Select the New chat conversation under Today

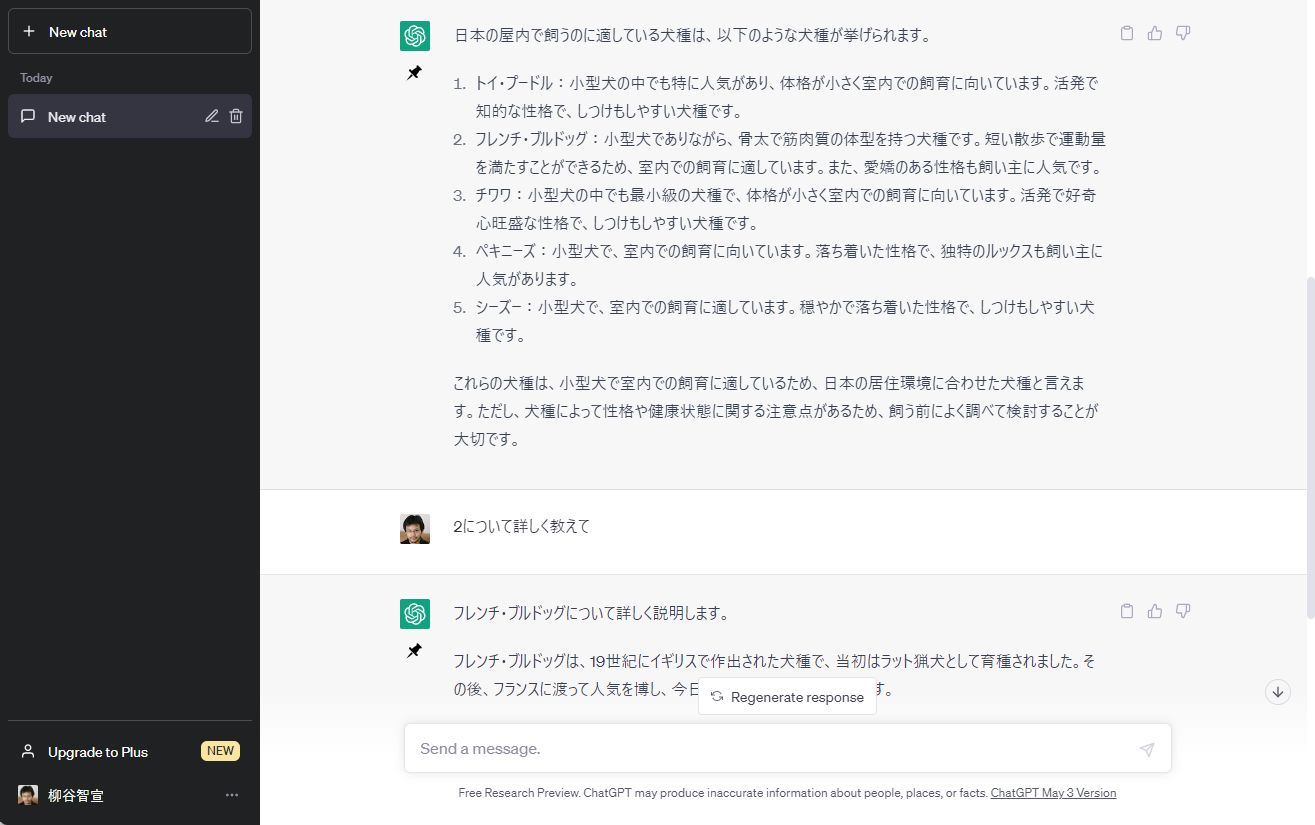click(100, 116)
